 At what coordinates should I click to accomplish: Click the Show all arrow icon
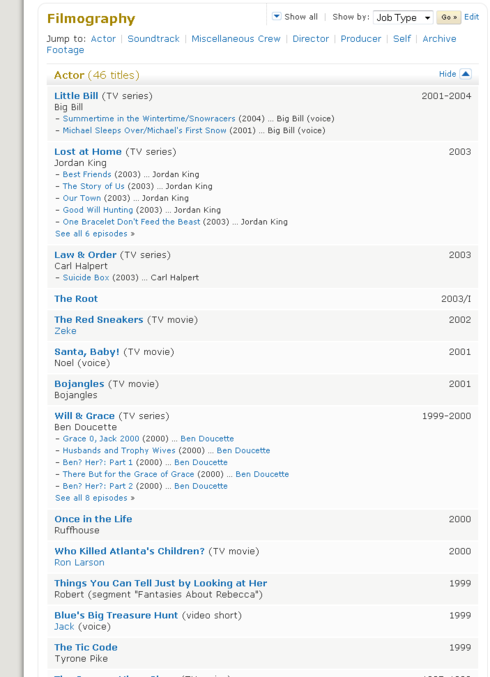276,16
